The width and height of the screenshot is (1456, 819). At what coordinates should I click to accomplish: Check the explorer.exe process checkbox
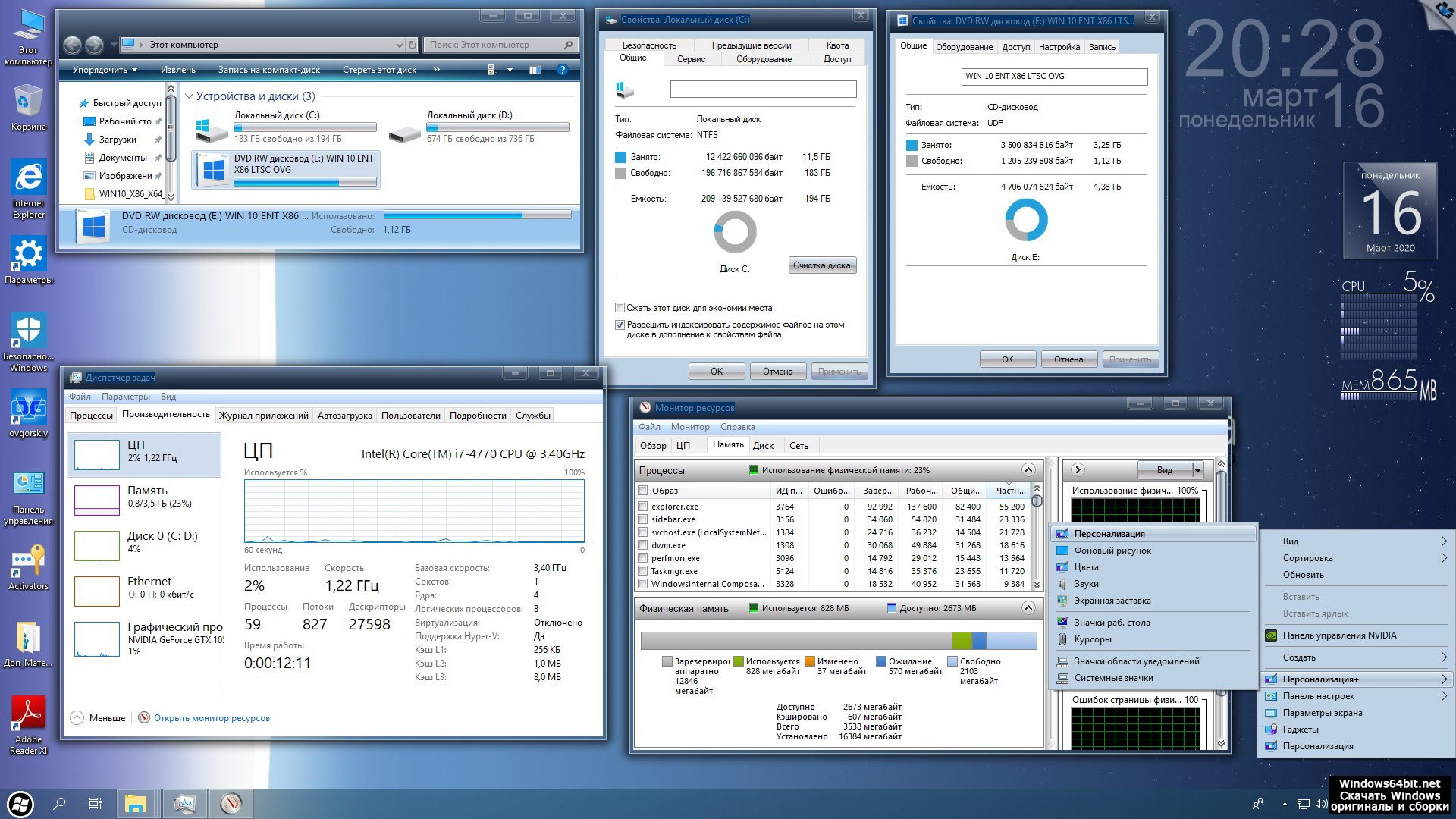click(643, 507)
